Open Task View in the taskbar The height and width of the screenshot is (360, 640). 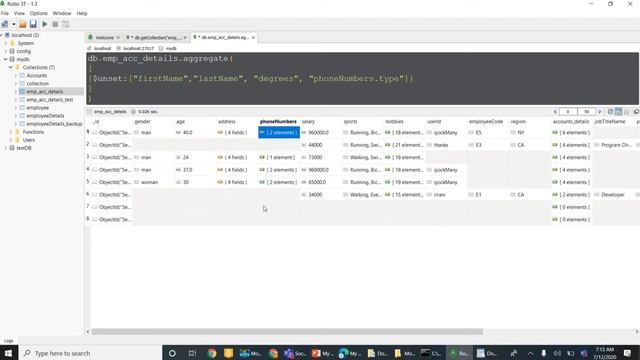point(192,353)
